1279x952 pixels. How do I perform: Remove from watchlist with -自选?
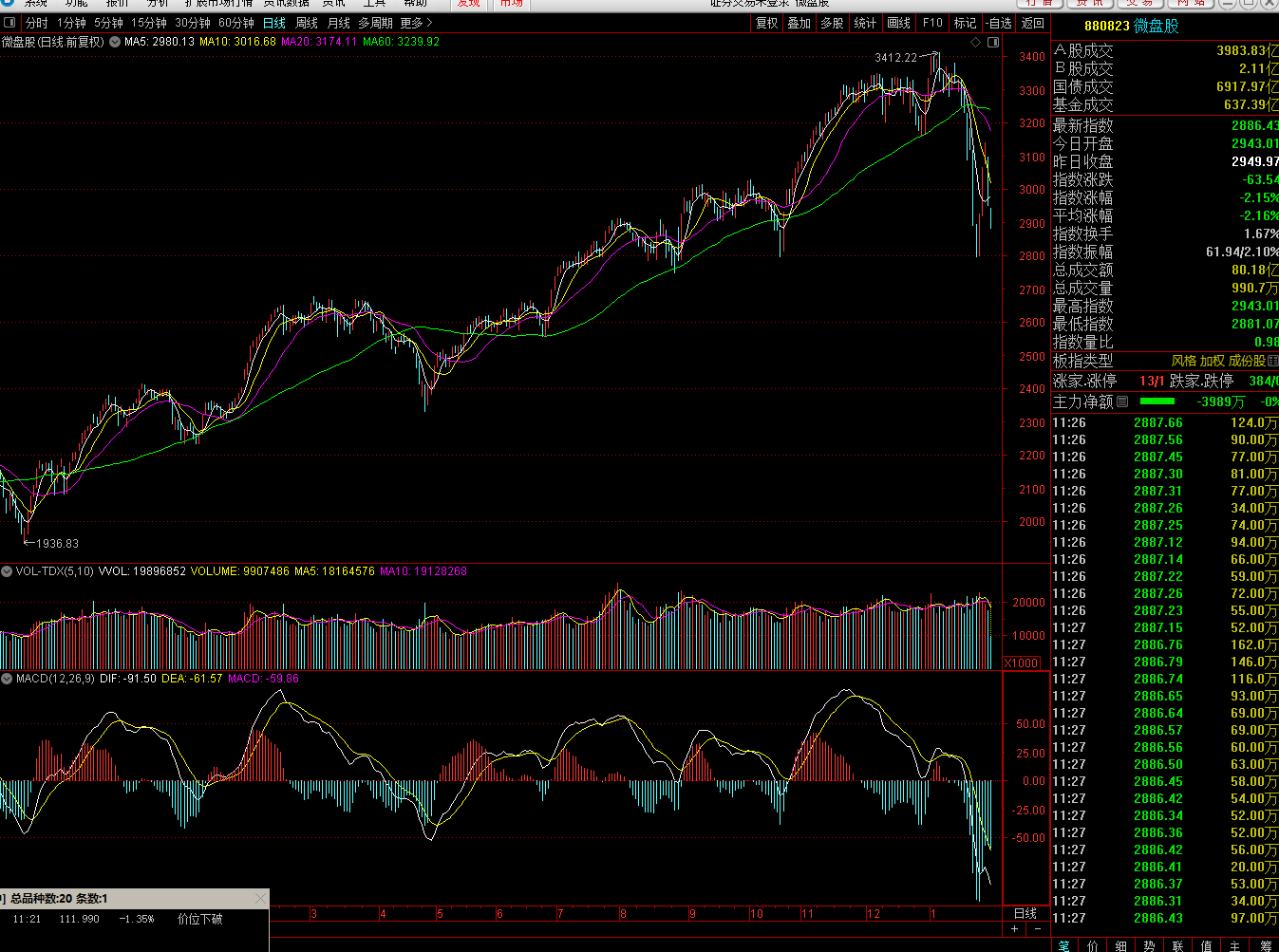point(999,23)
